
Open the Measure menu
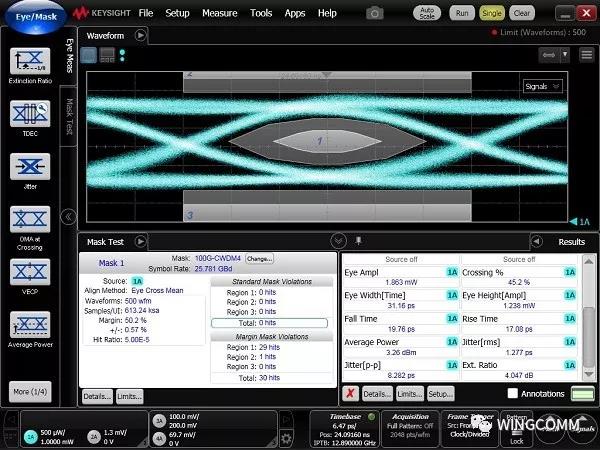[219, 13]
